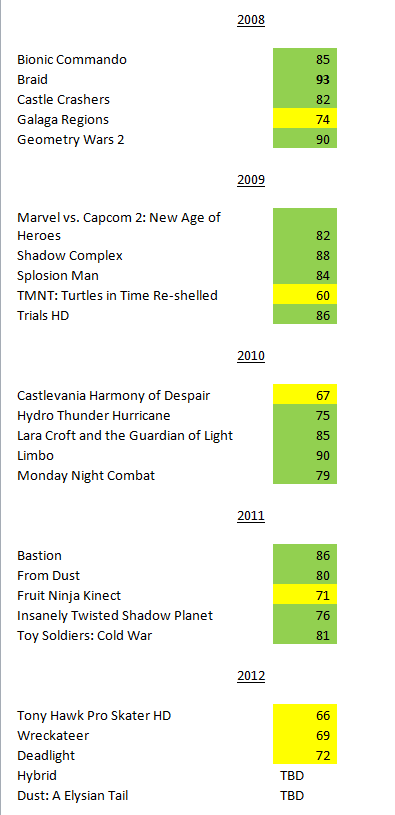Select the Marvel vs. Capcom 2 title cell

[119, 226]
